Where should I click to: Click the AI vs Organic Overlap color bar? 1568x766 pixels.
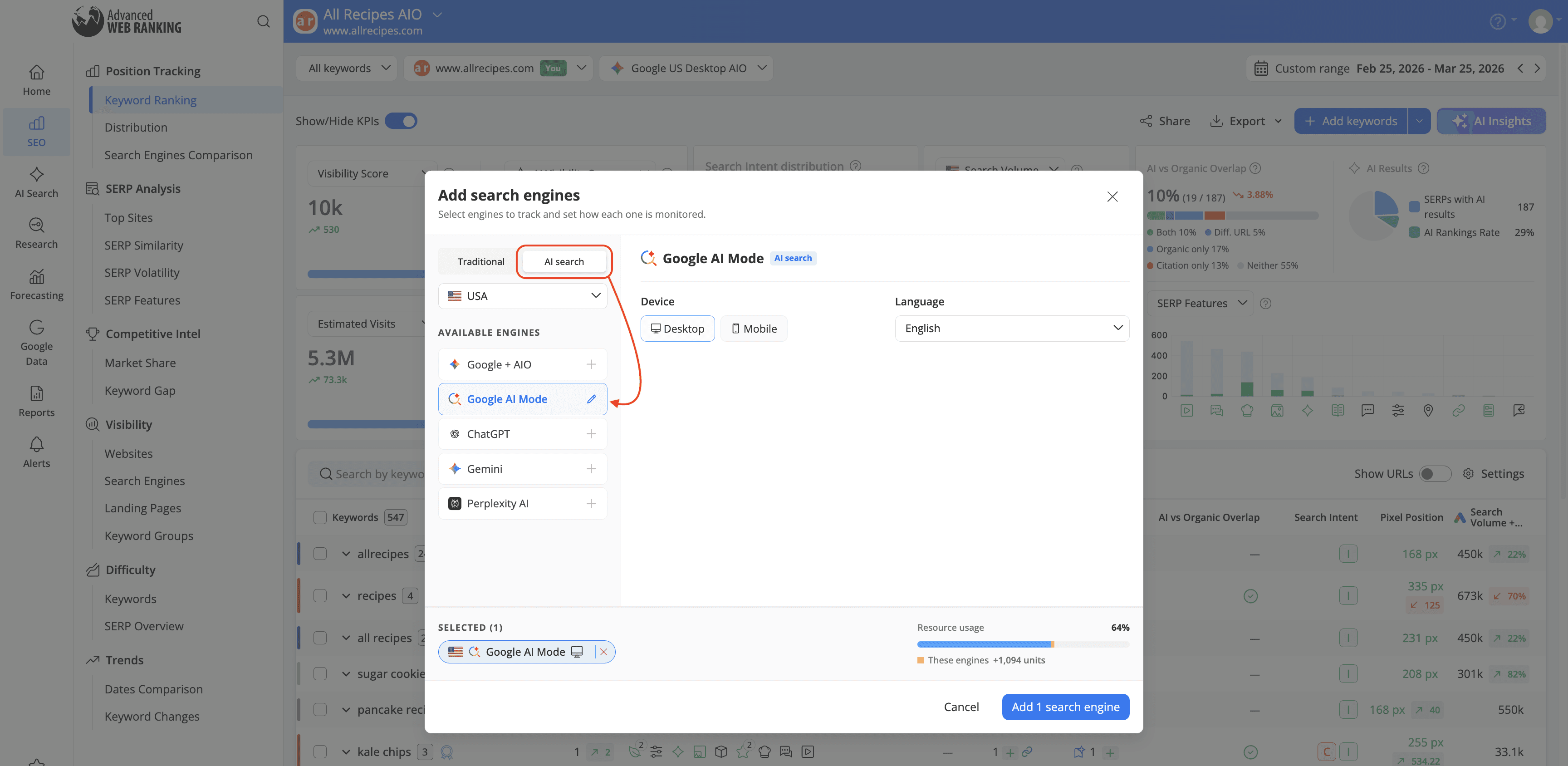tap(1233, 216)
